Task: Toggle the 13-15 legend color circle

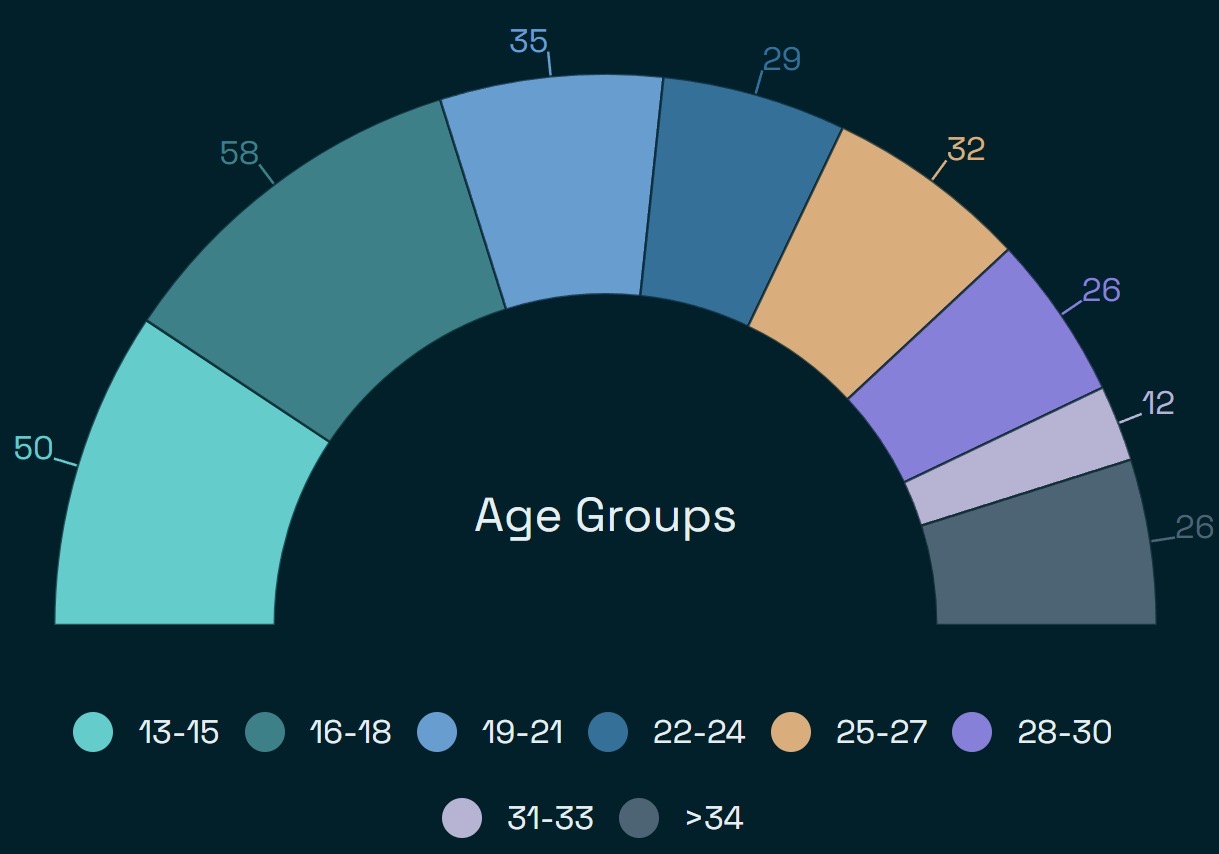Action: (x=93, y=732)
